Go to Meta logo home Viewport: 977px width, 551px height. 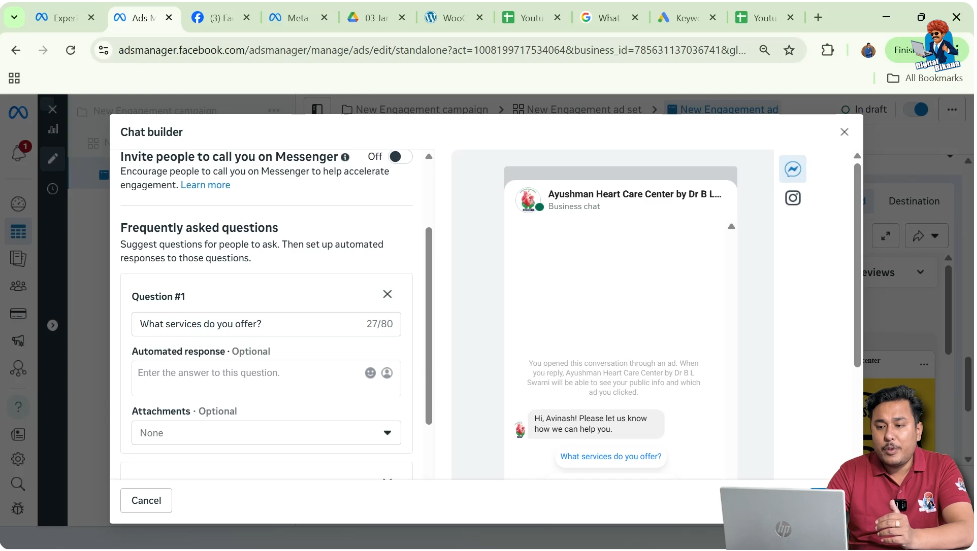pos(18,113)
